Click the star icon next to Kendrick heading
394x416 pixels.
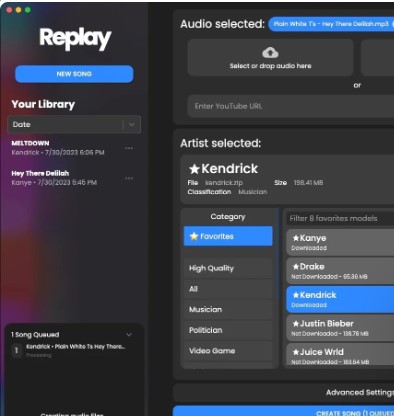tap(194, 169)
